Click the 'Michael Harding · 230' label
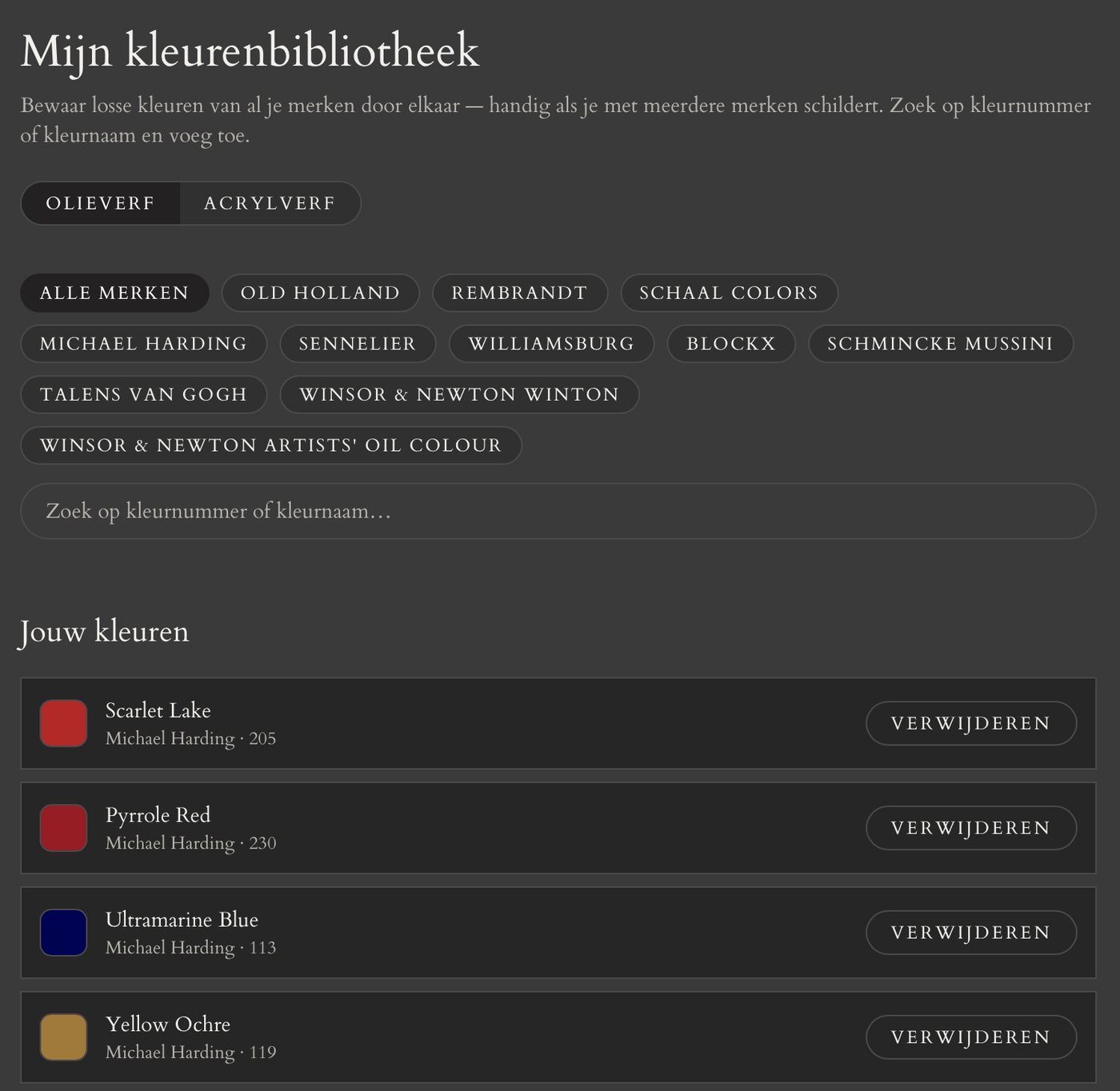 pos(190,843)
